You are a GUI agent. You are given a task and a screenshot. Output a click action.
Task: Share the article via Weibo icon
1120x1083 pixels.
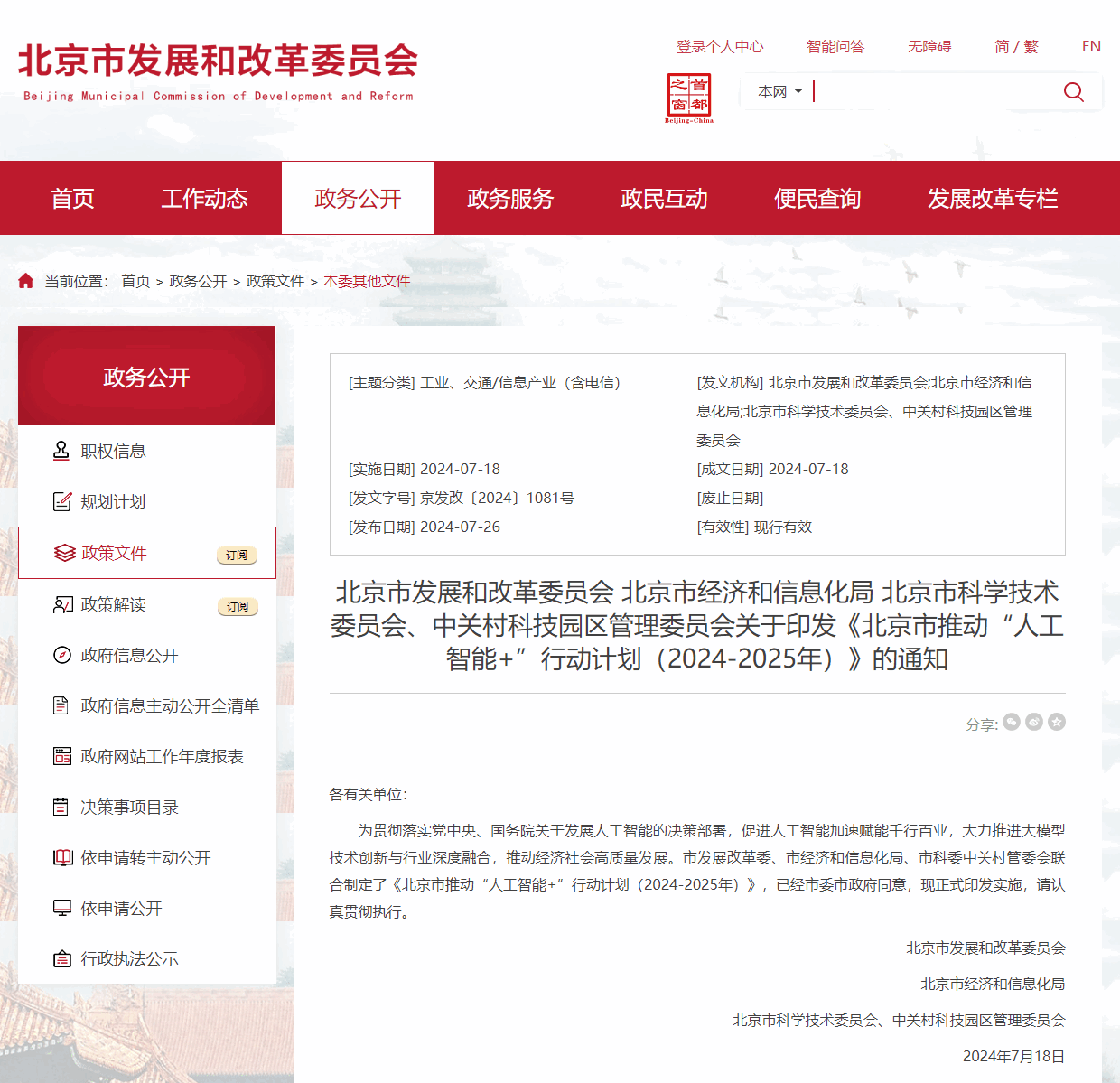click(1034, 722)
